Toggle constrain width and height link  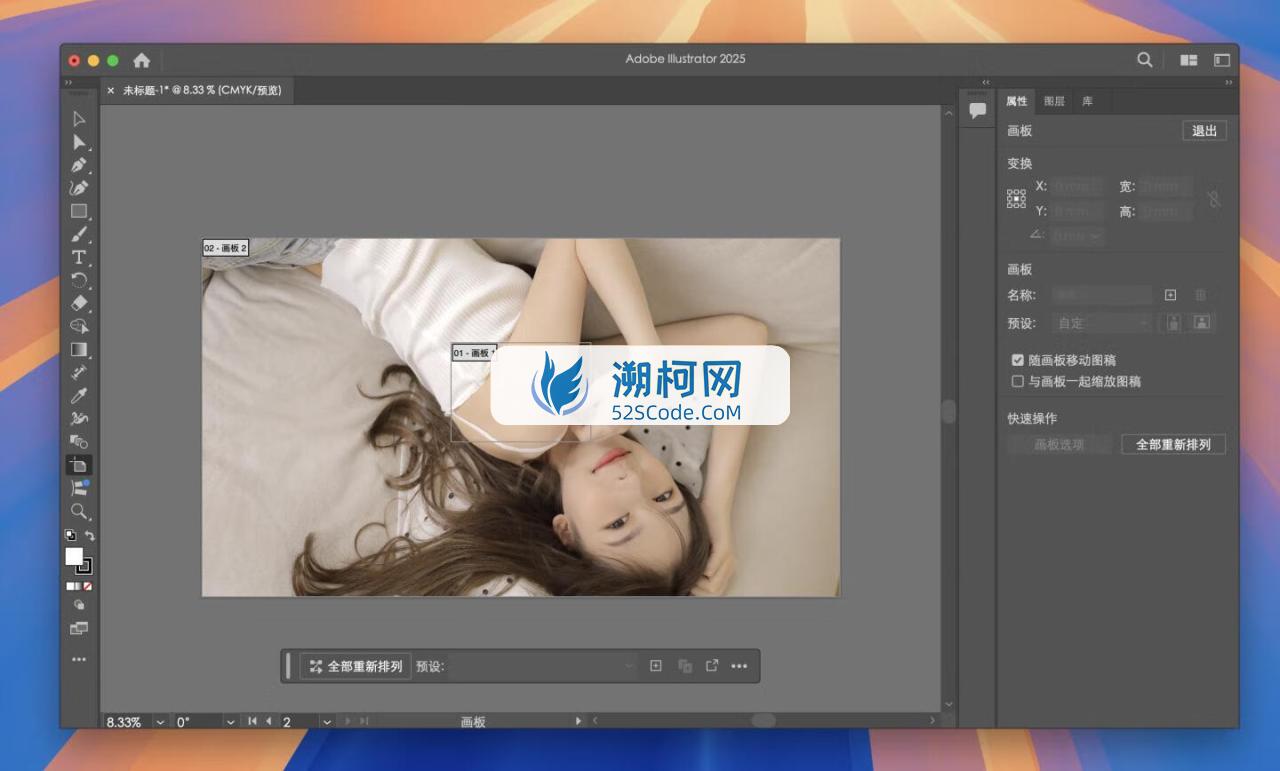1214,198
